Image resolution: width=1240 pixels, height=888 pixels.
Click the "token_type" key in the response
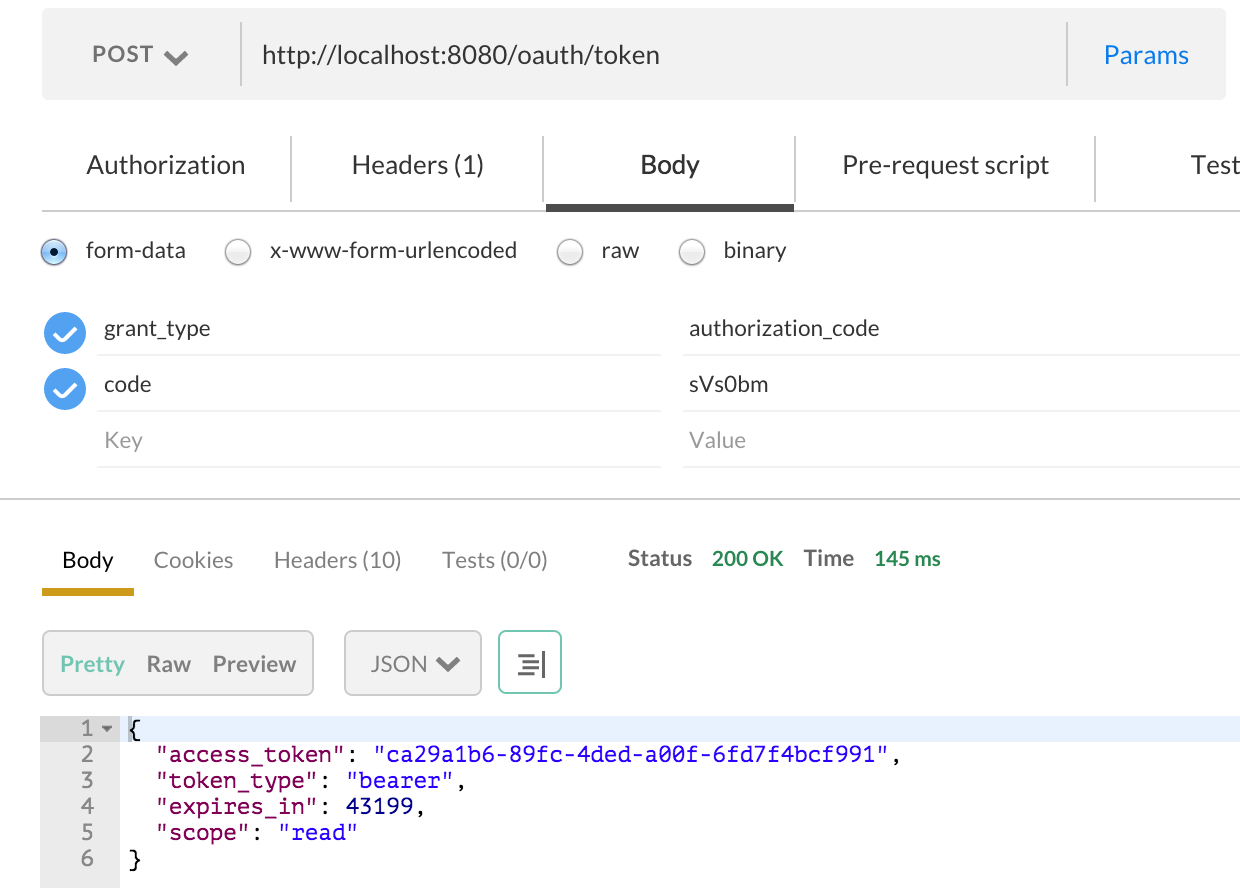click(237, 781)
